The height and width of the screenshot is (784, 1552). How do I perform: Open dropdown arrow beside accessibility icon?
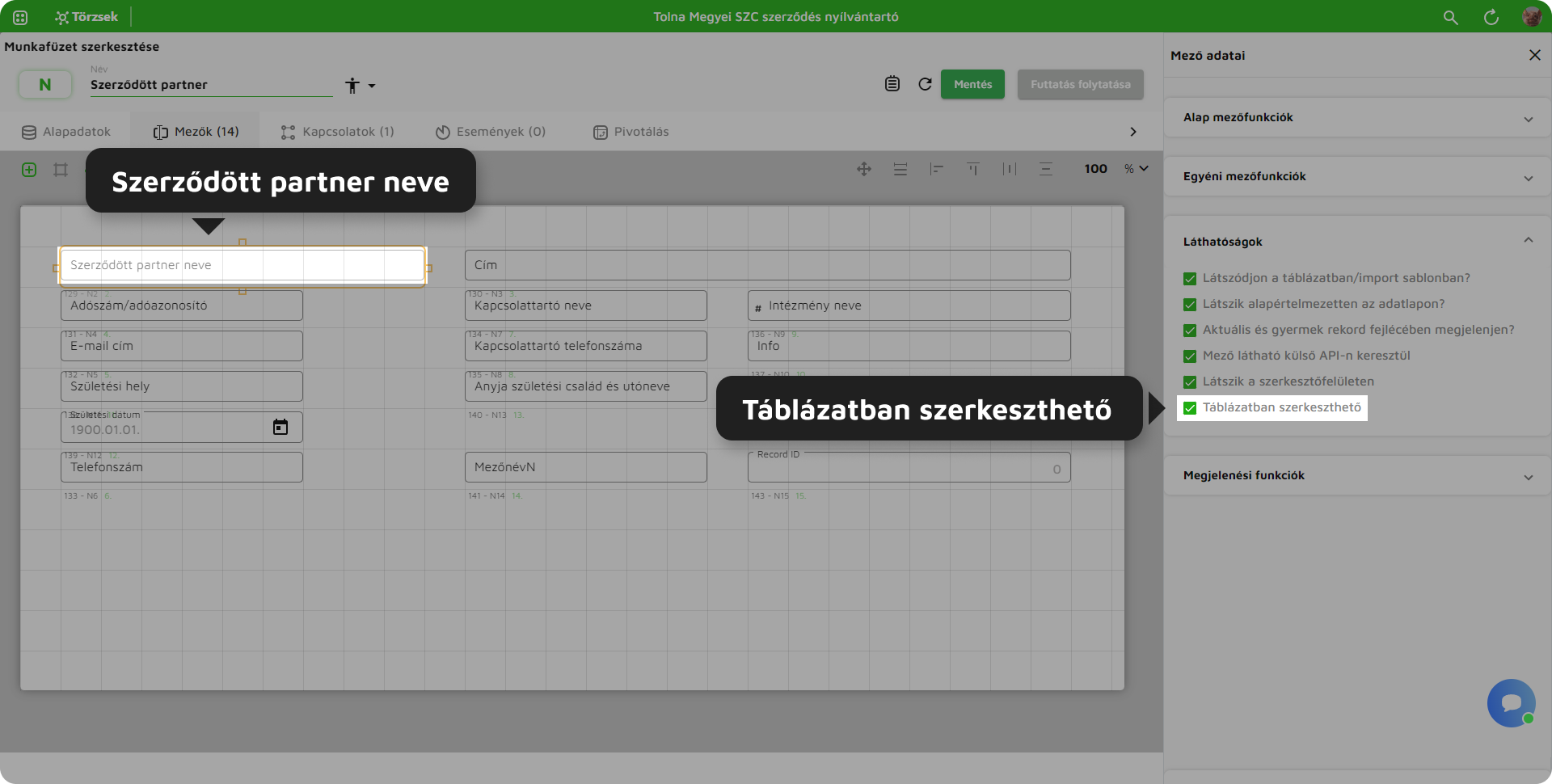click(372, 86)
